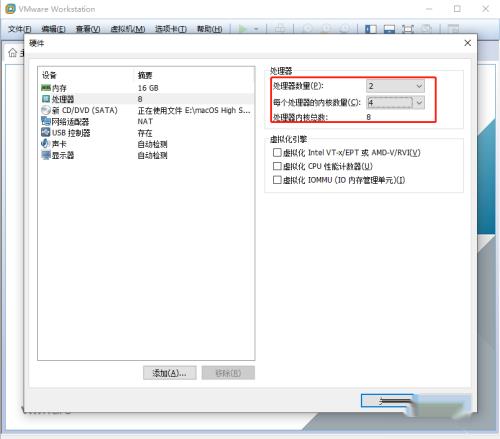Click the send Ctrl+Alt+Del toolbar icon

[x=280, y=29]
